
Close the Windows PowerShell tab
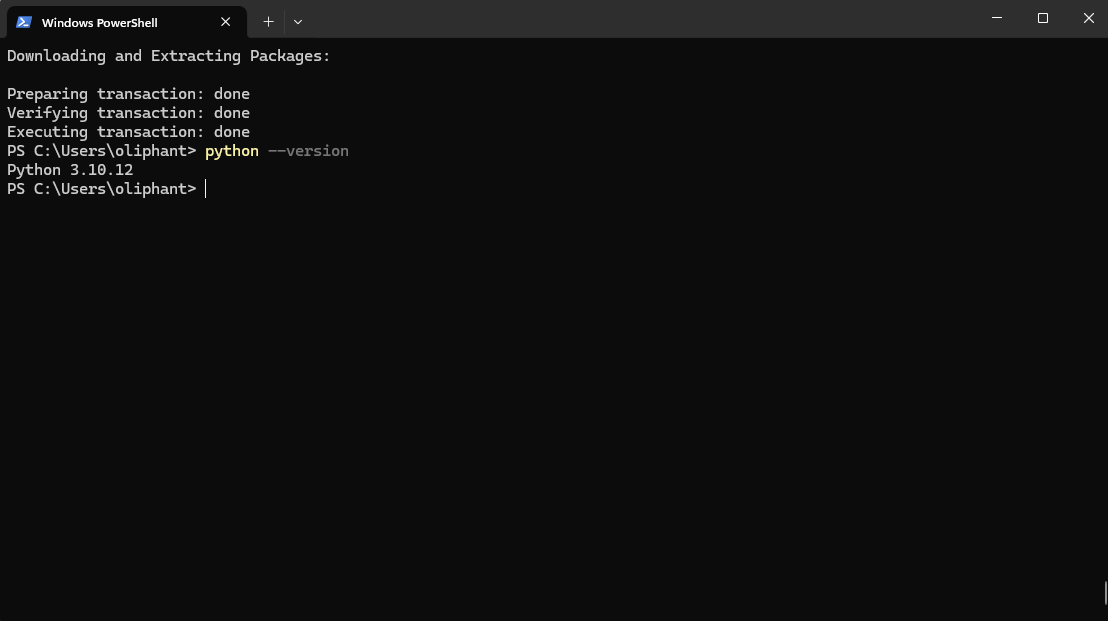[226, 22]
